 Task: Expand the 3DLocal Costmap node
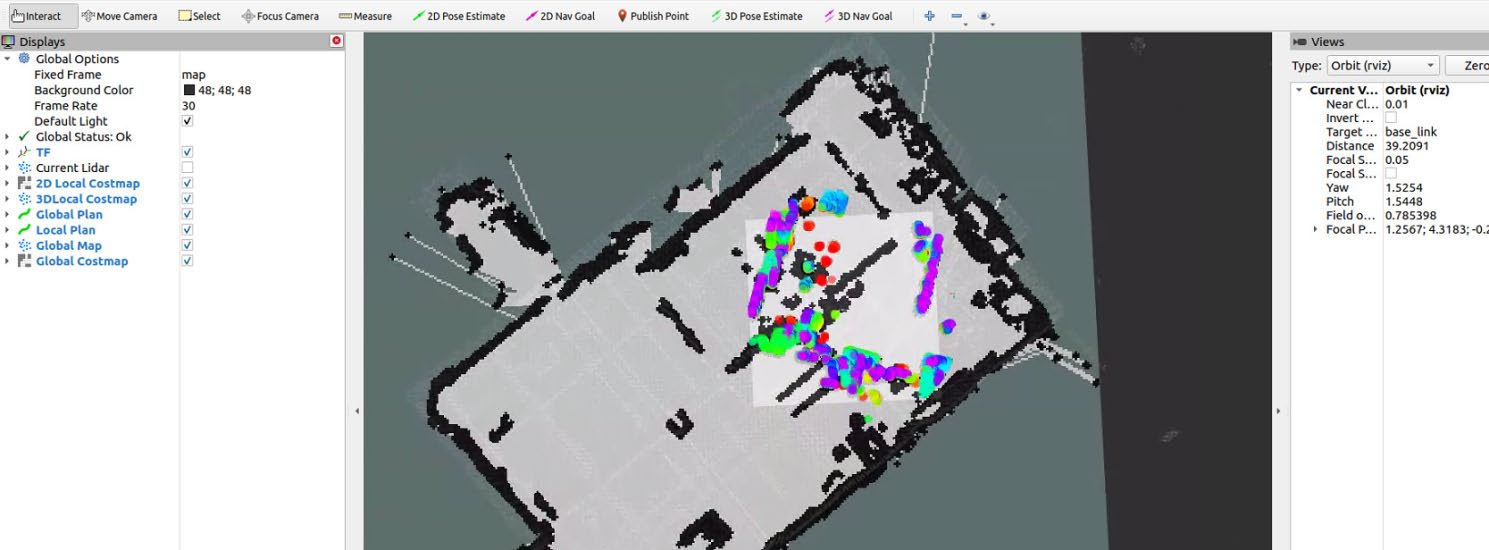coord(8,199)
